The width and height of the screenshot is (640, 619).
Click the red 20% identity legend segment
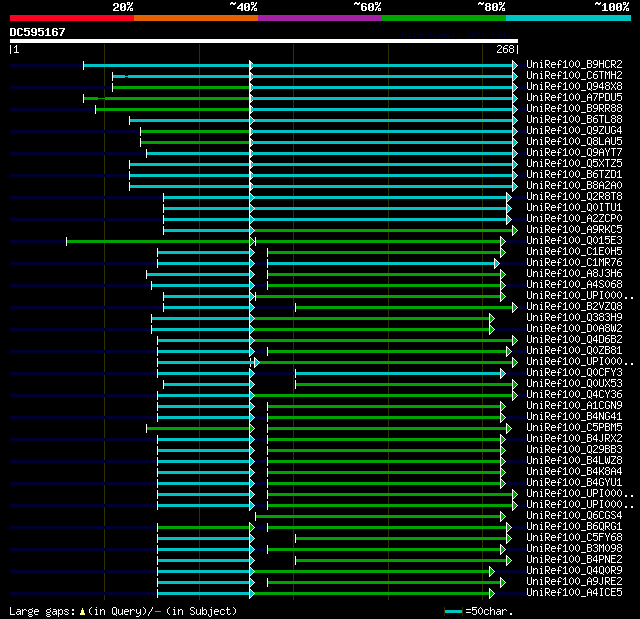click(72, 18)
